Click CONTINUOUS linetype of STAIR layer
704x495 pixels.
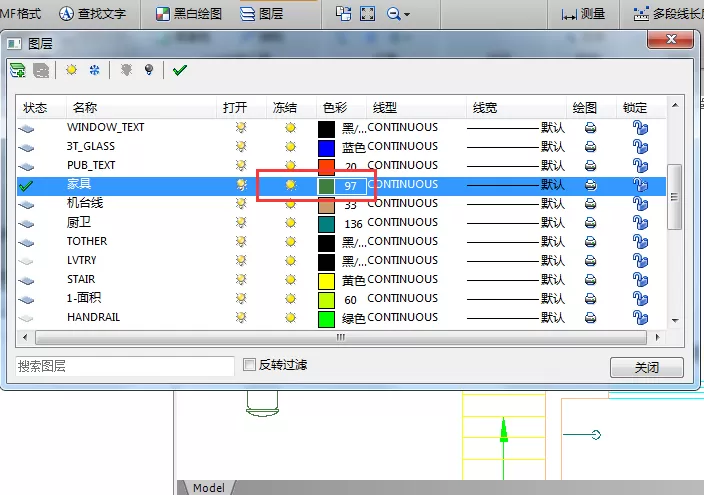402,279
